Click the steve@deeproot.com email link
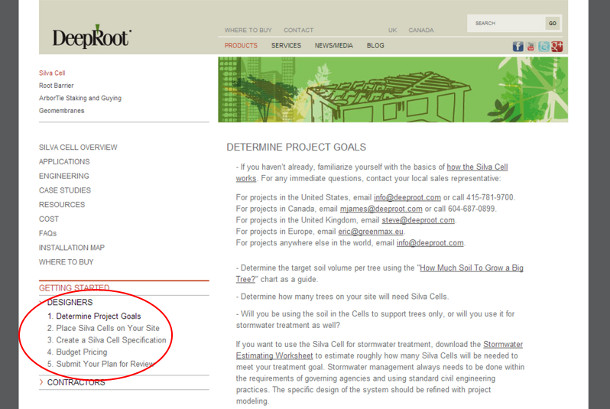The height and width of the screenshot is (409, 610). (x=418, y=220)
